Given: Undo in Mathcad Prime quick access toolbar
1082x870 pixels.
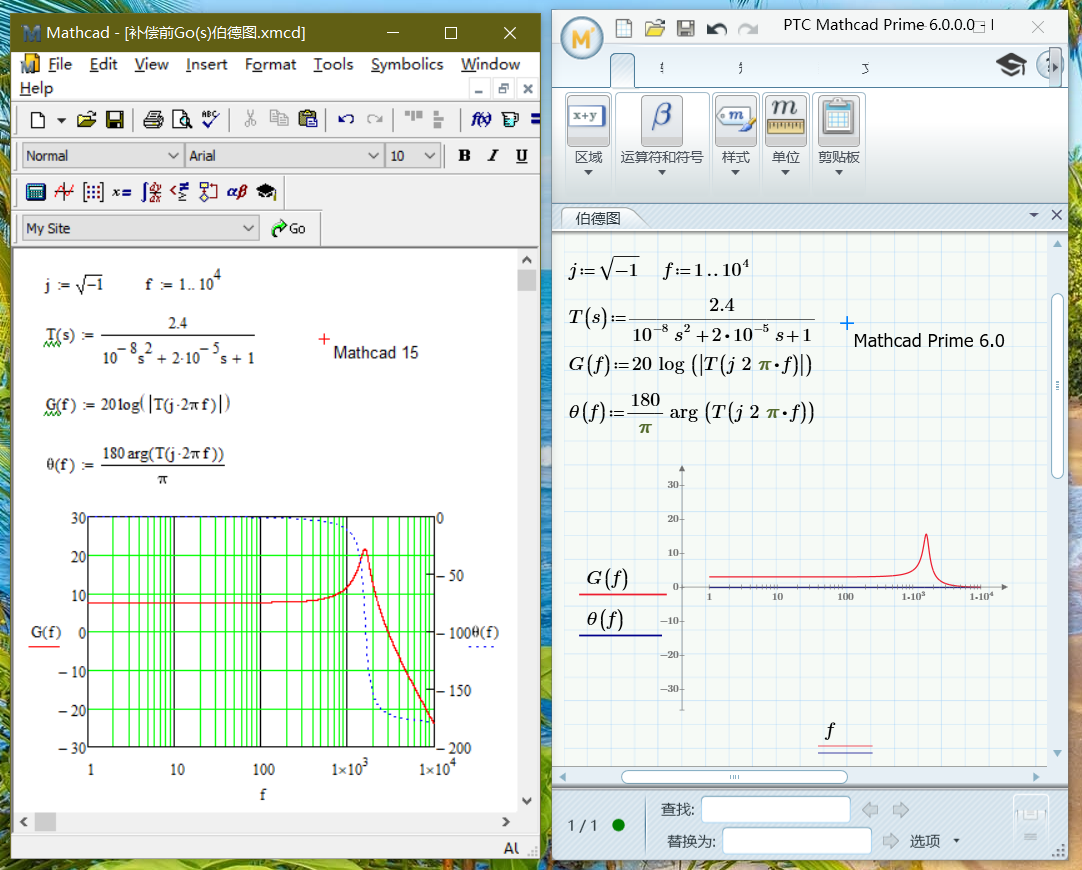Looking at the screenshot, I should coord(716,28).
